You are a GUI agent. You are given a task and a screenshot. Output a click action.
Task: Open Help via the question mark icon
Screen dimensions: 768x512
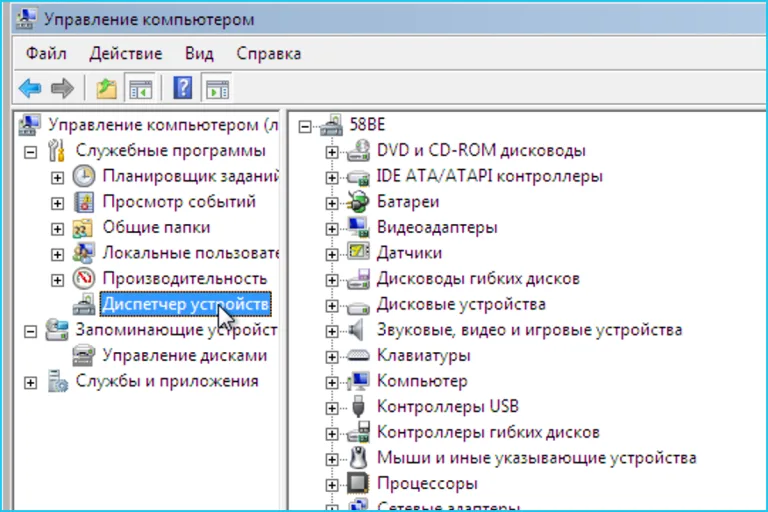pos(183,89)
